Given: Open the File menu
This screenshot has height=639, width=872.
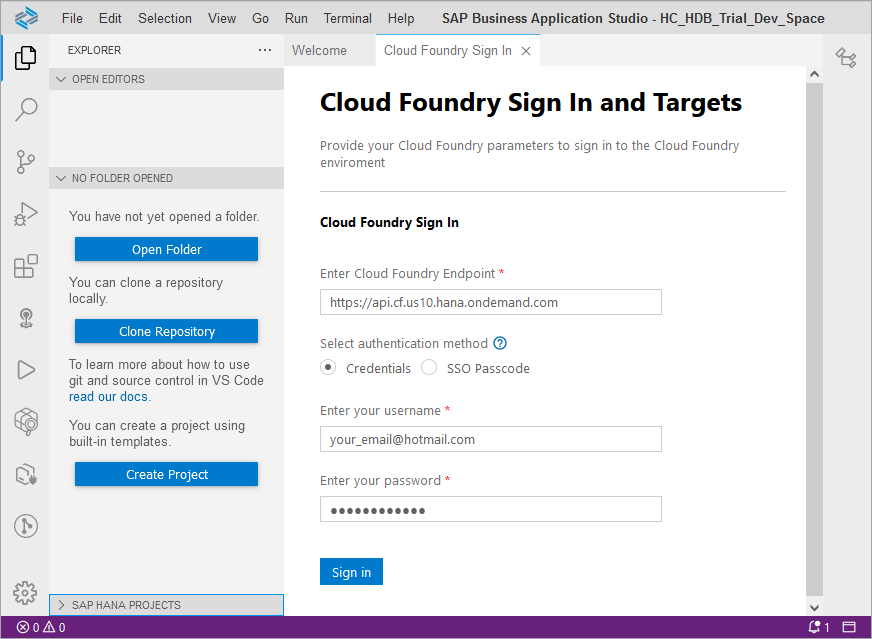Looking at the screenshot, I should (x=72, y=18).
